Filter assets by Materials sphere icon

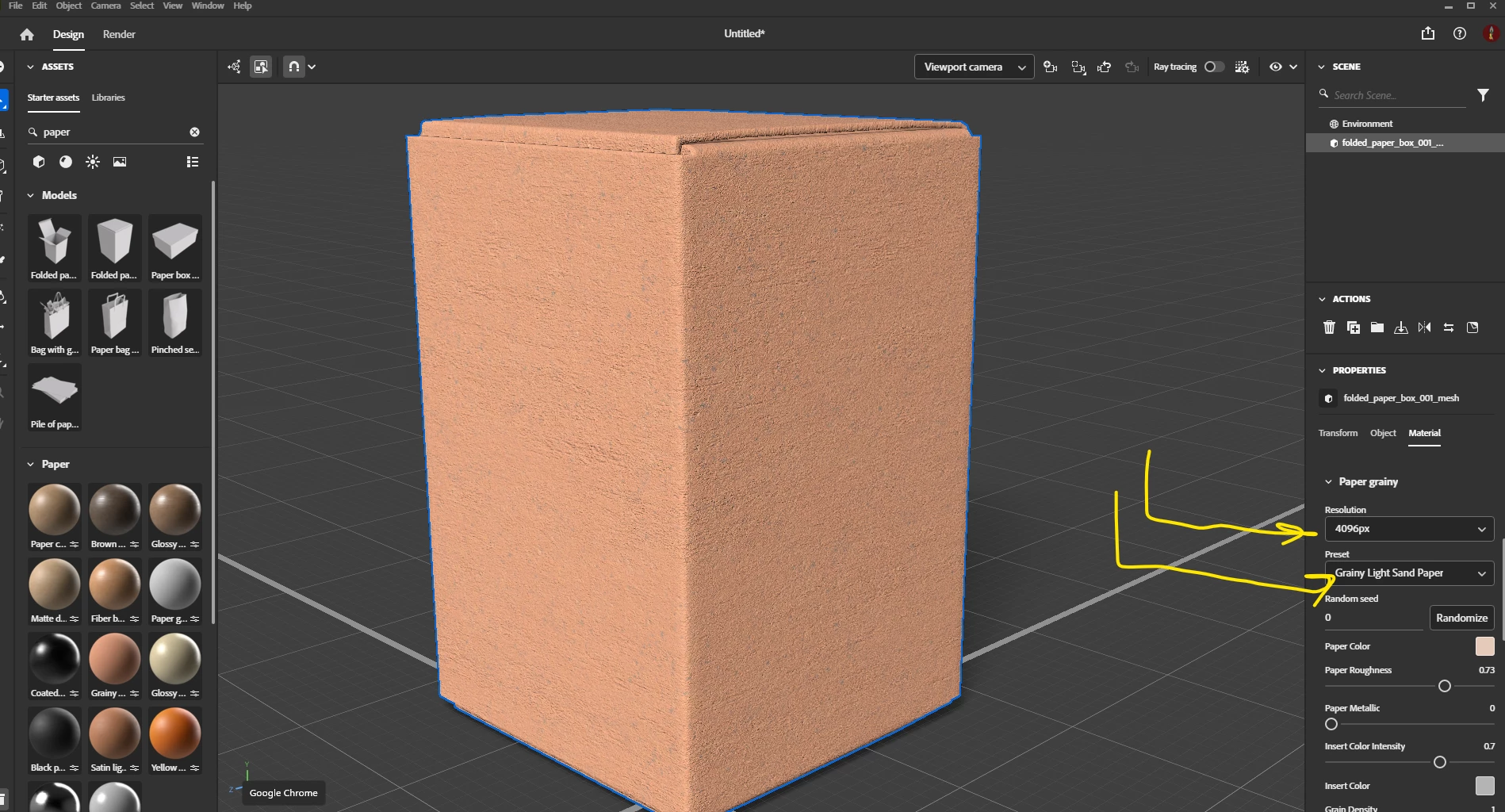click(x=66, y=162)
